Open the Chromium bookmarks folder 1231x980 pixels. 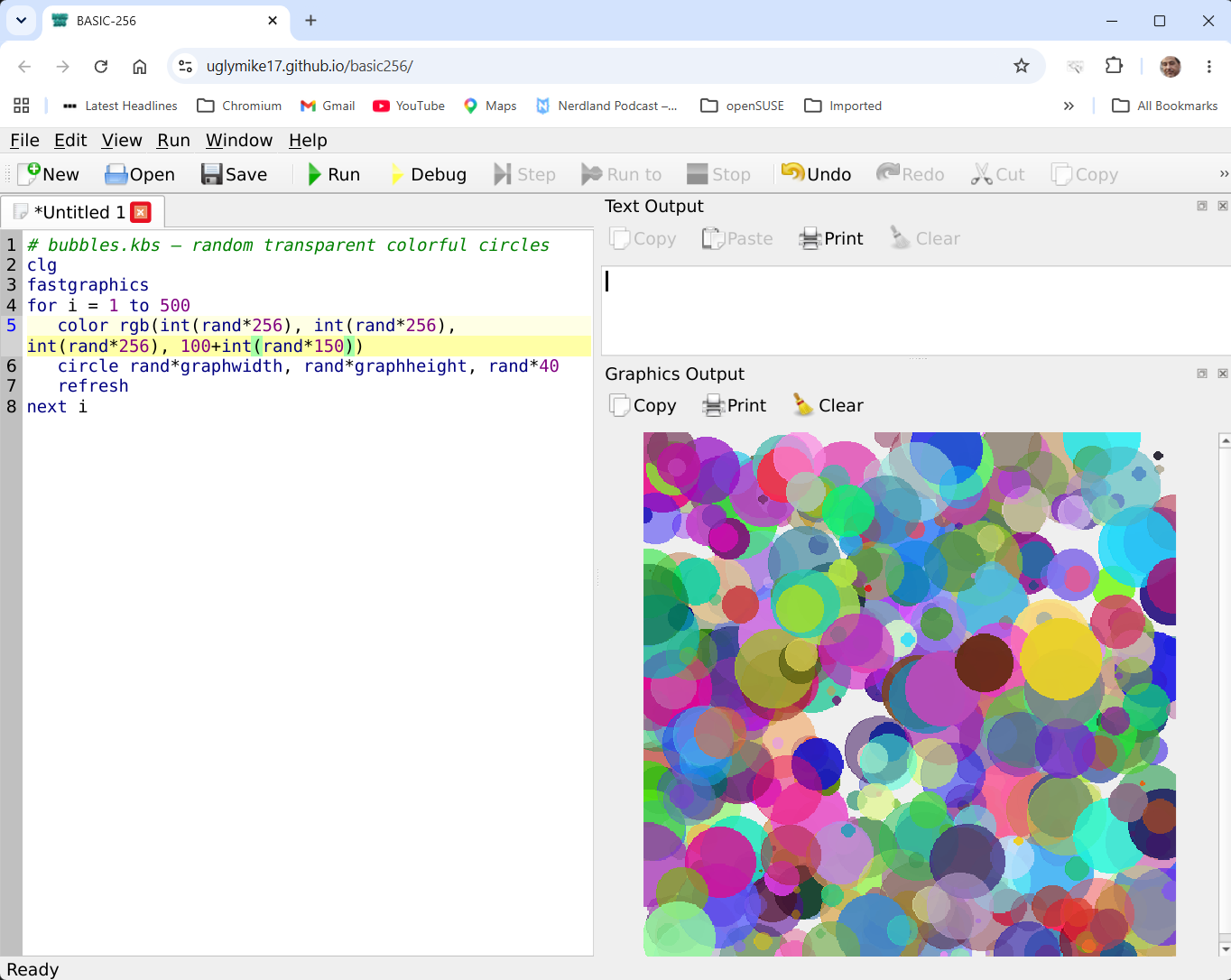point(239,106)
